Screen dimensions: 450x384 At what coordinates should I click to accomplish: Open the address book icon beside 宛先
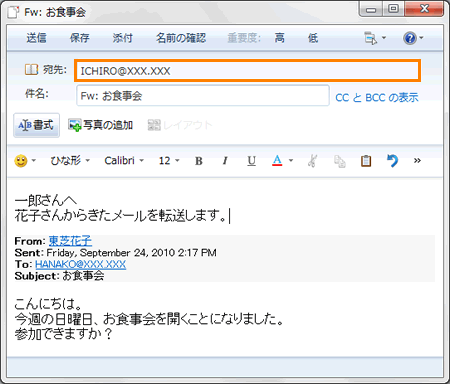click(31, 70)
